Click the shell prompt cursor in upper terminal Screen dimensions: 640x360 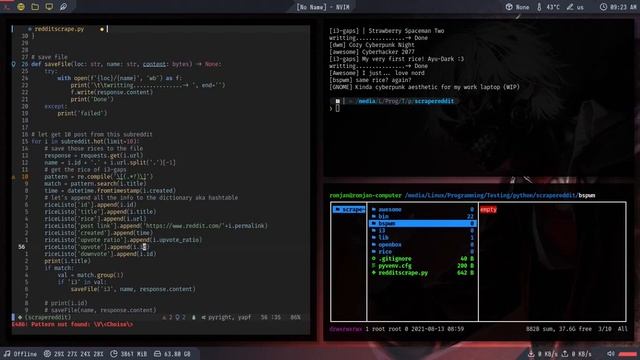[338, 108]
